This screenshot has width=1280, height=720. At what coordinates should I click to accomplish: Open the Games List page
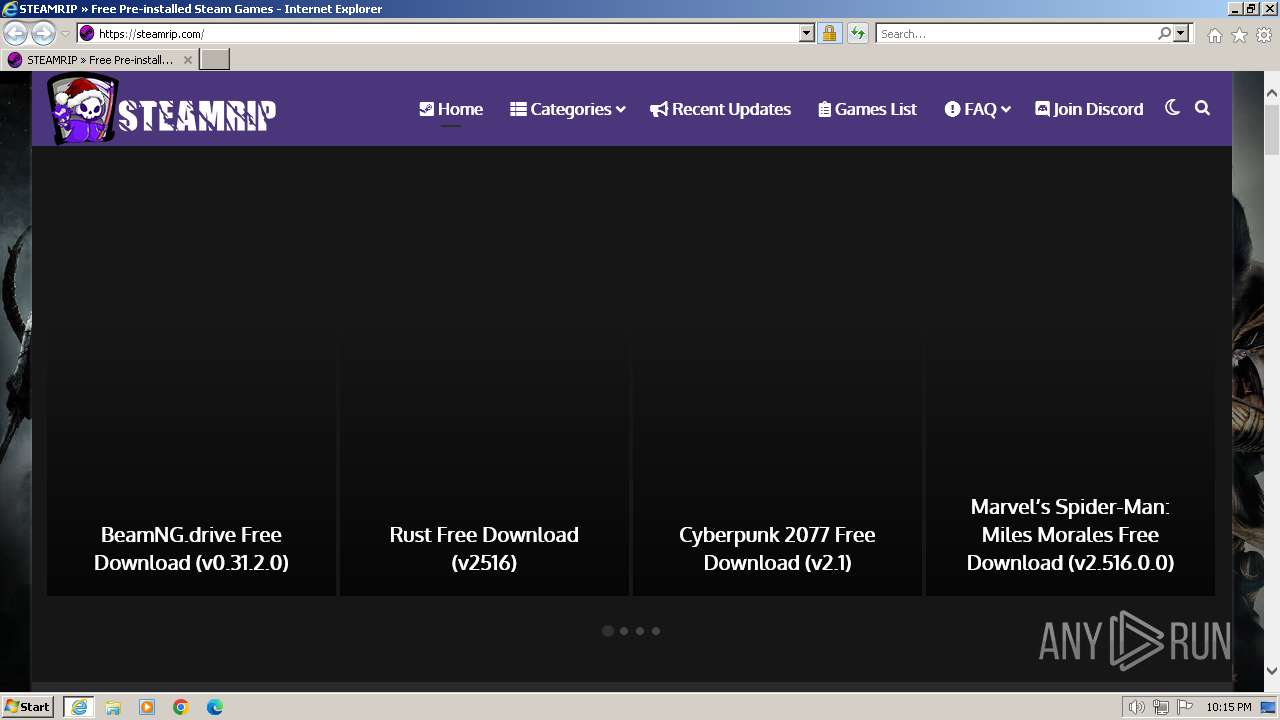[867, 109]
